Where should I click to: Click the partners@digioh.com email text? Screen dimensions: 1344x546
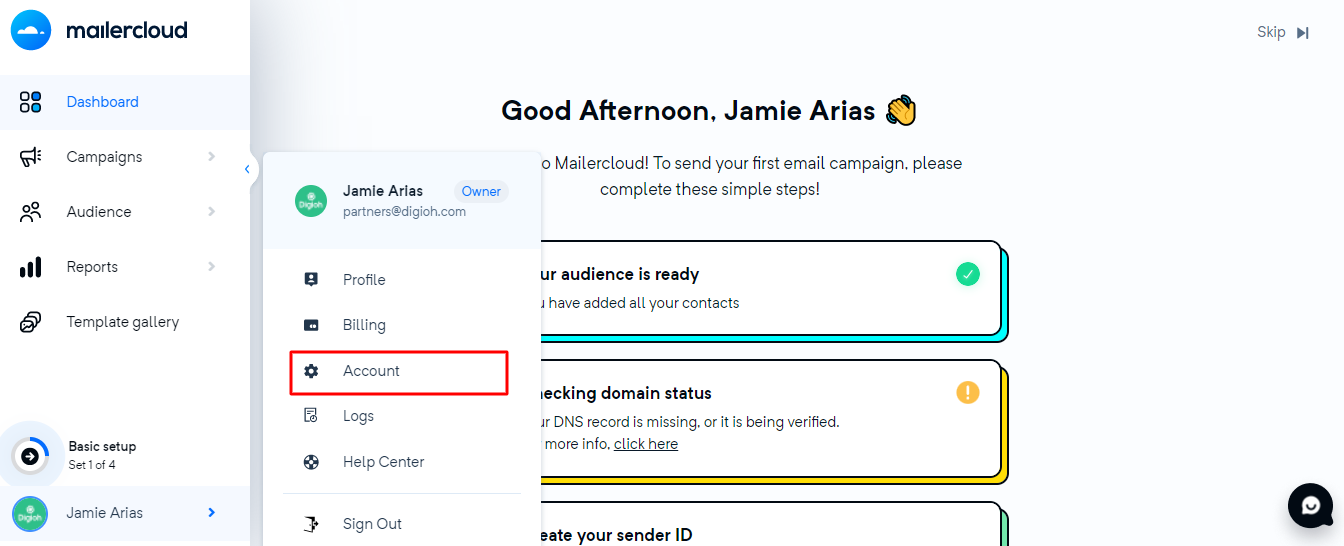[x=404, y=211]
